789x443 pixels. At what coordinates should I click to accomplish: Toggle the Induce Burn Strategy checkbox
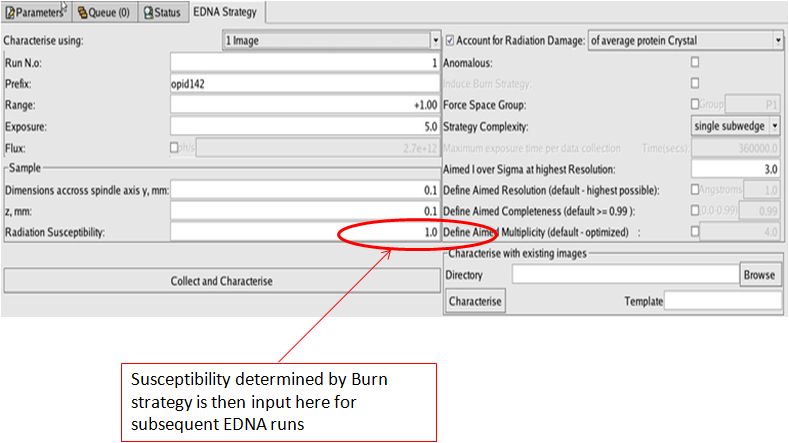(x=695, y=83)
